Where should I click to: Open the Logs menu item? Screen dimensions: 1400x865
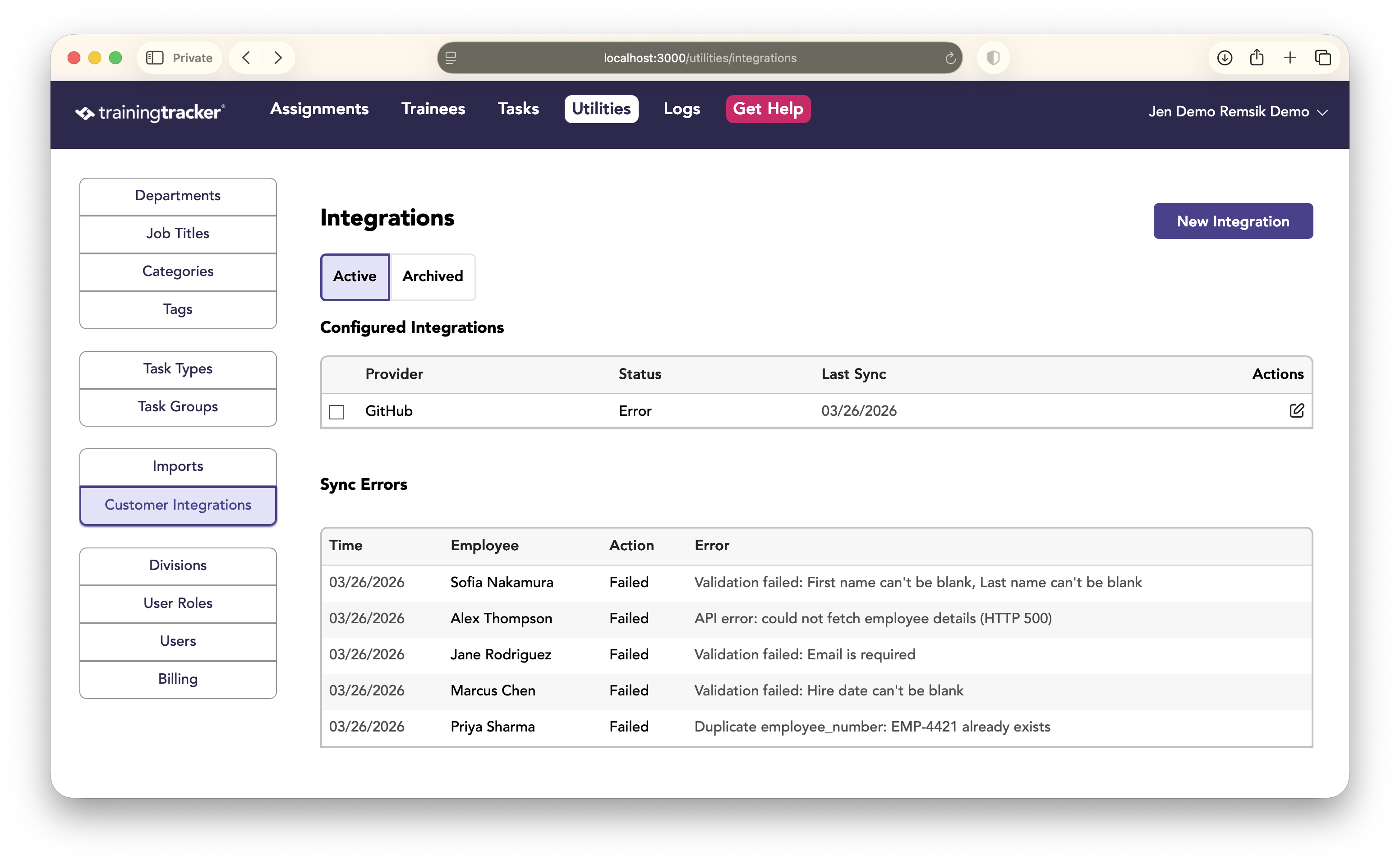[682, 109]
